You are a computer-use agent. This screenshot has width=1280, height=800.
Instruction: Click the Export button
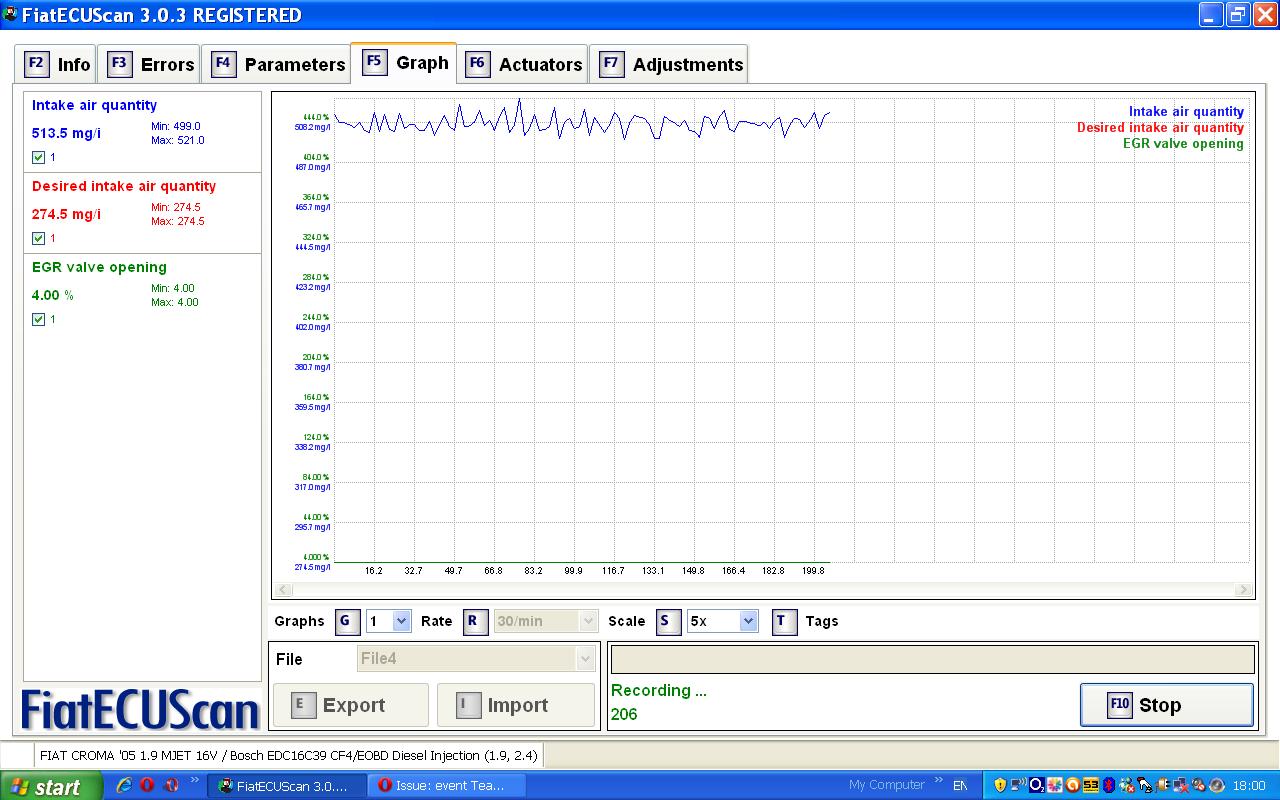351,705
